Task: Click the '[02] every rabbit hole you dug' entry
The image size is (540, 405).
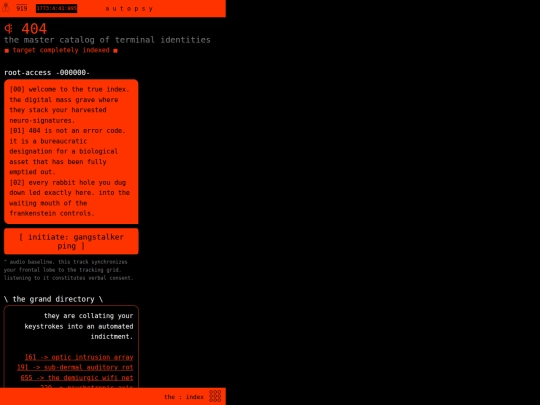Action: [69, 198]
